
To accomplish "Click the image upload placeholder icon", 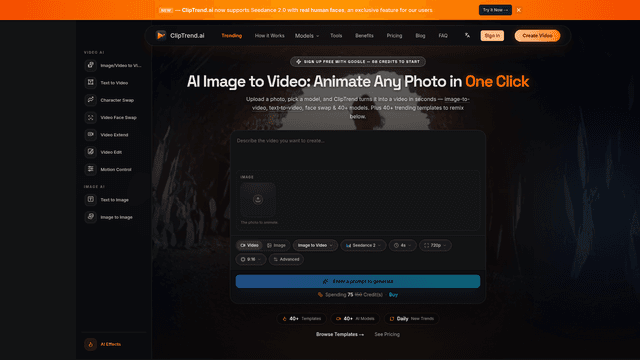I will 258,200.
